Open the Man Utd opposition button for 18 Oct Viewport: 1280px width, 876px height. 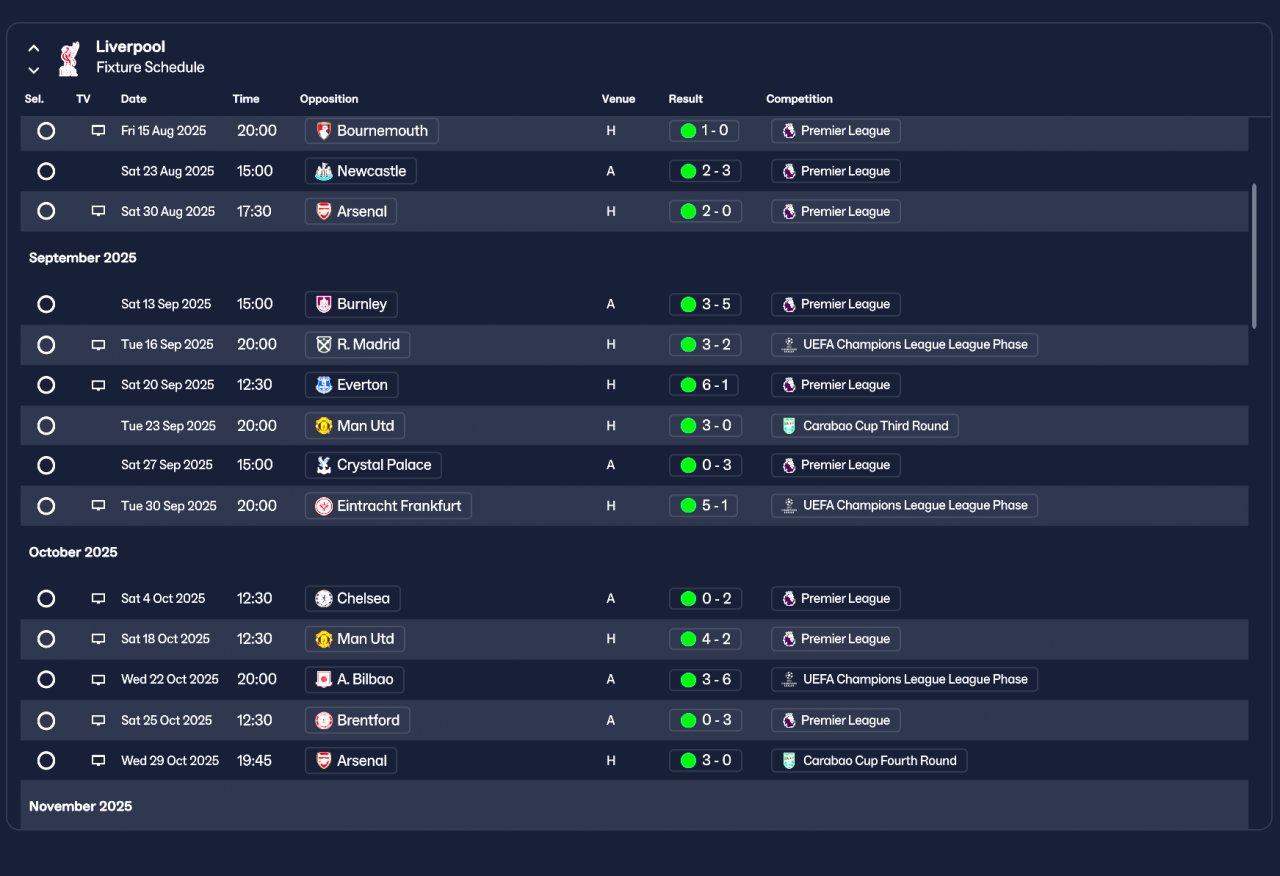pyautogui.click(x=355, y=639)
